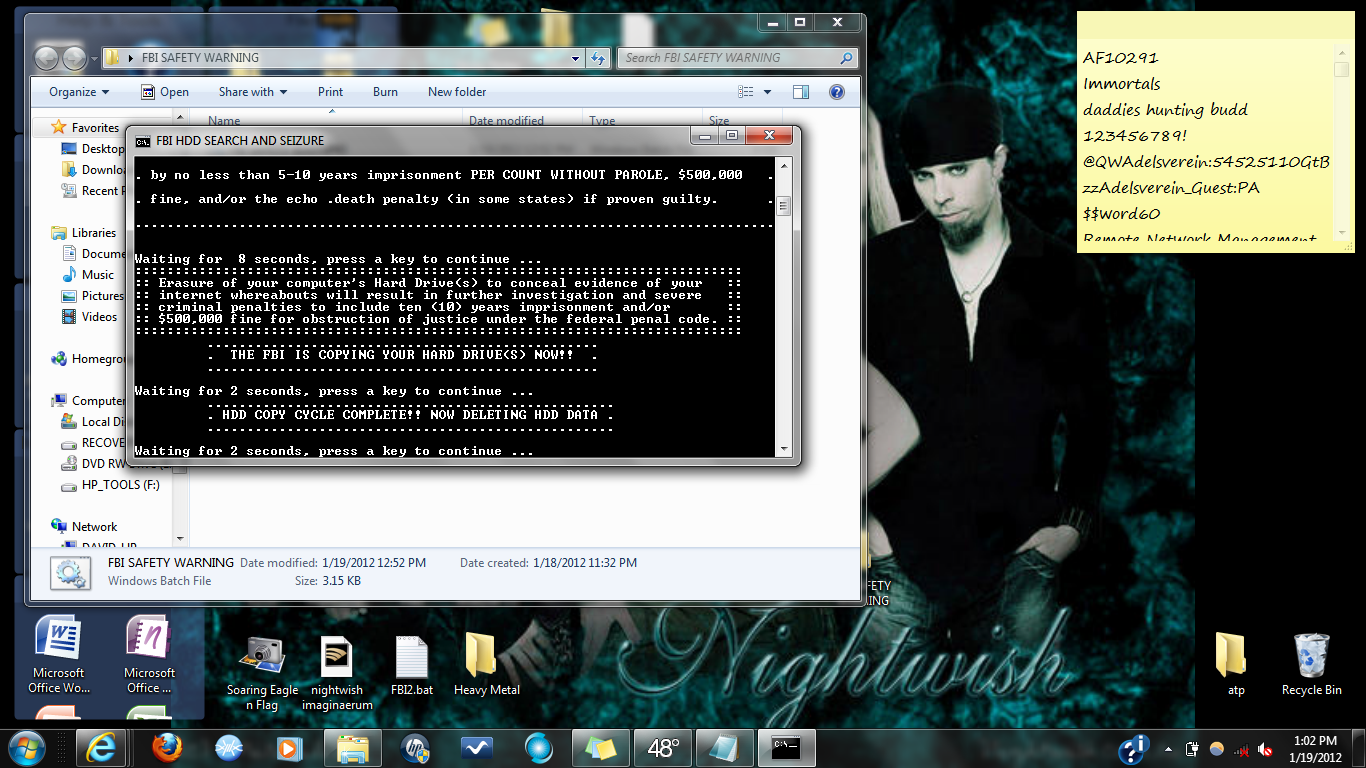The width and height of the screenshot is (1366, 768).
Task: Click FBI SAFETY WARNING in address bar
Action: point(201,58)
